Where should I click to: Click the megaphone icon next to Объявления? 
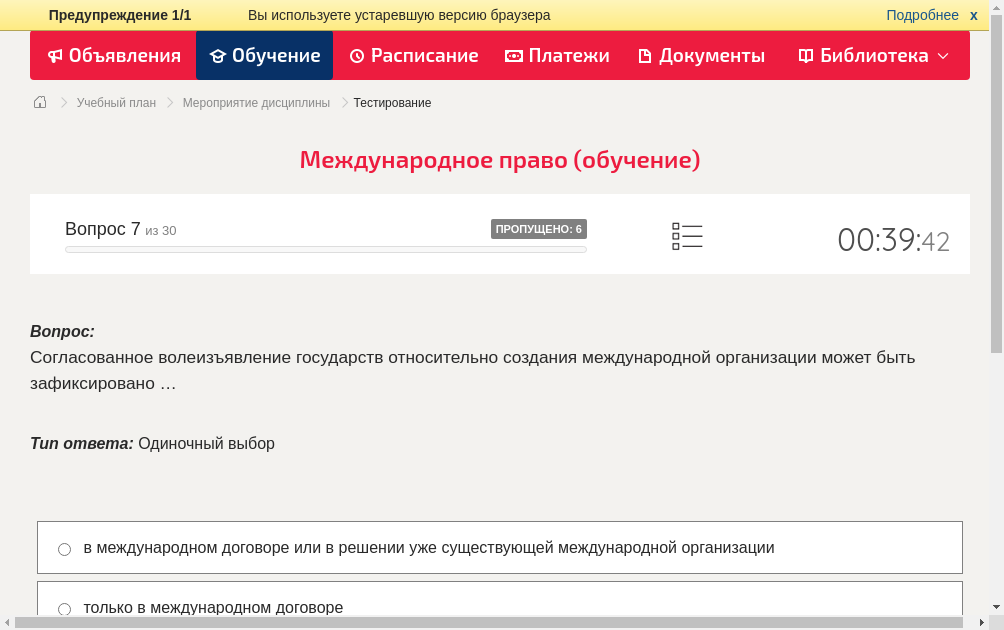coord(55,55)
